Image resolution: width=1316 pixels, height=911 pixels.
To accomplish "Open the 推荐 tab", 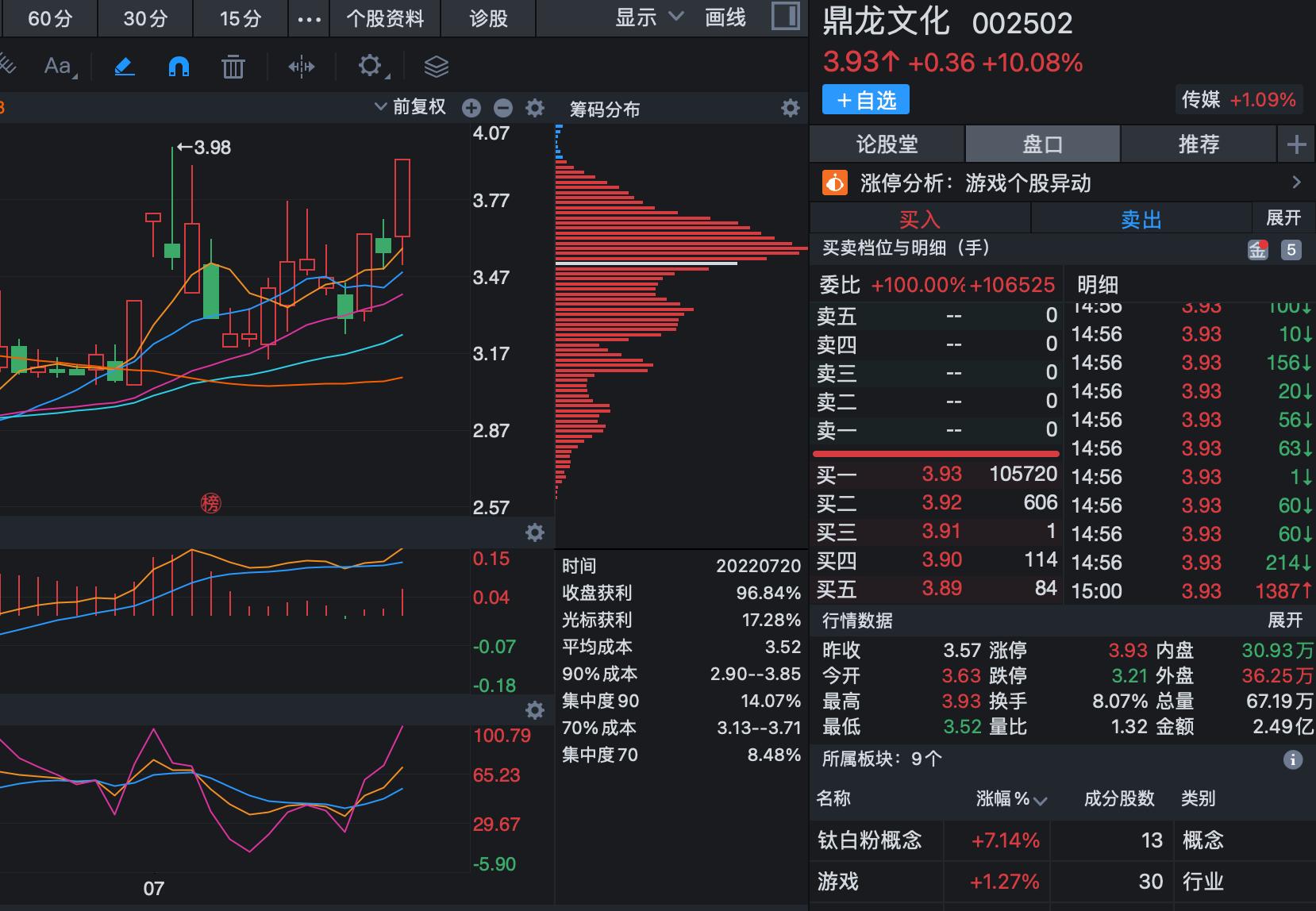I will pos(1198,144).
